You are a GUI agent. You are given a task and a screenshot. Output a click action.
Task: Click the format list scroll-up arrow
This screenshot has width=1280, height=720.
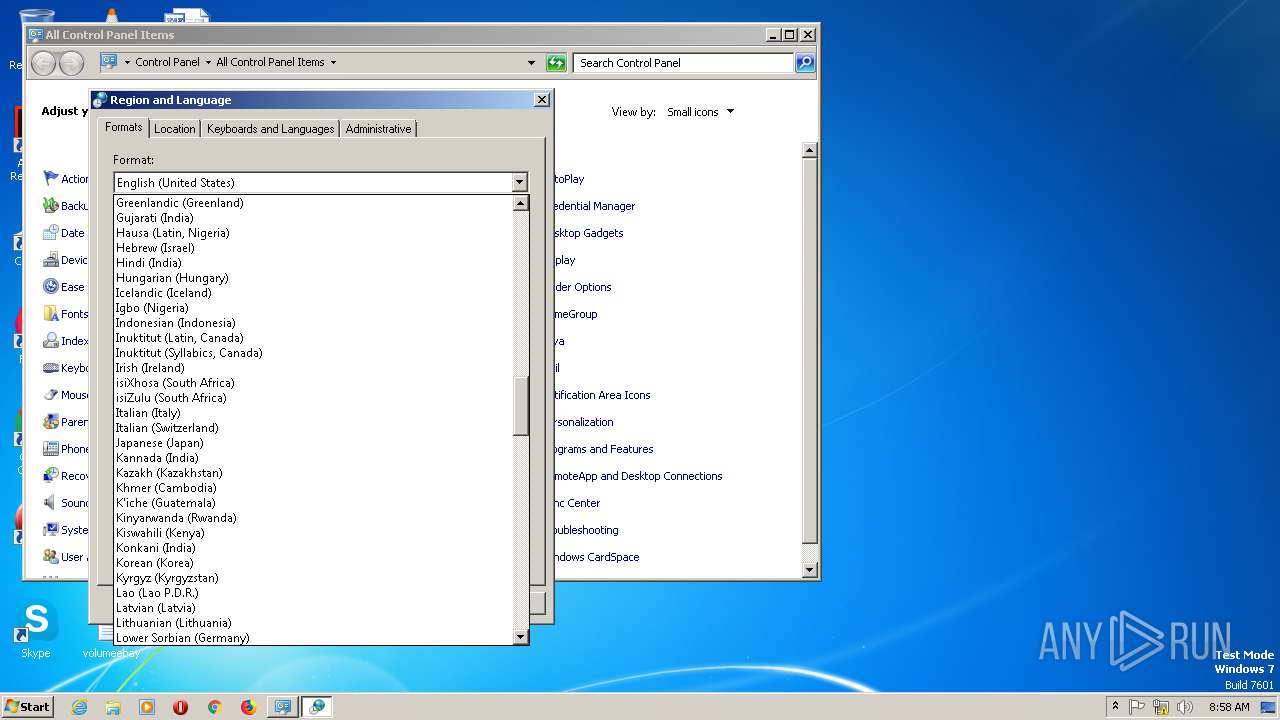520,203
